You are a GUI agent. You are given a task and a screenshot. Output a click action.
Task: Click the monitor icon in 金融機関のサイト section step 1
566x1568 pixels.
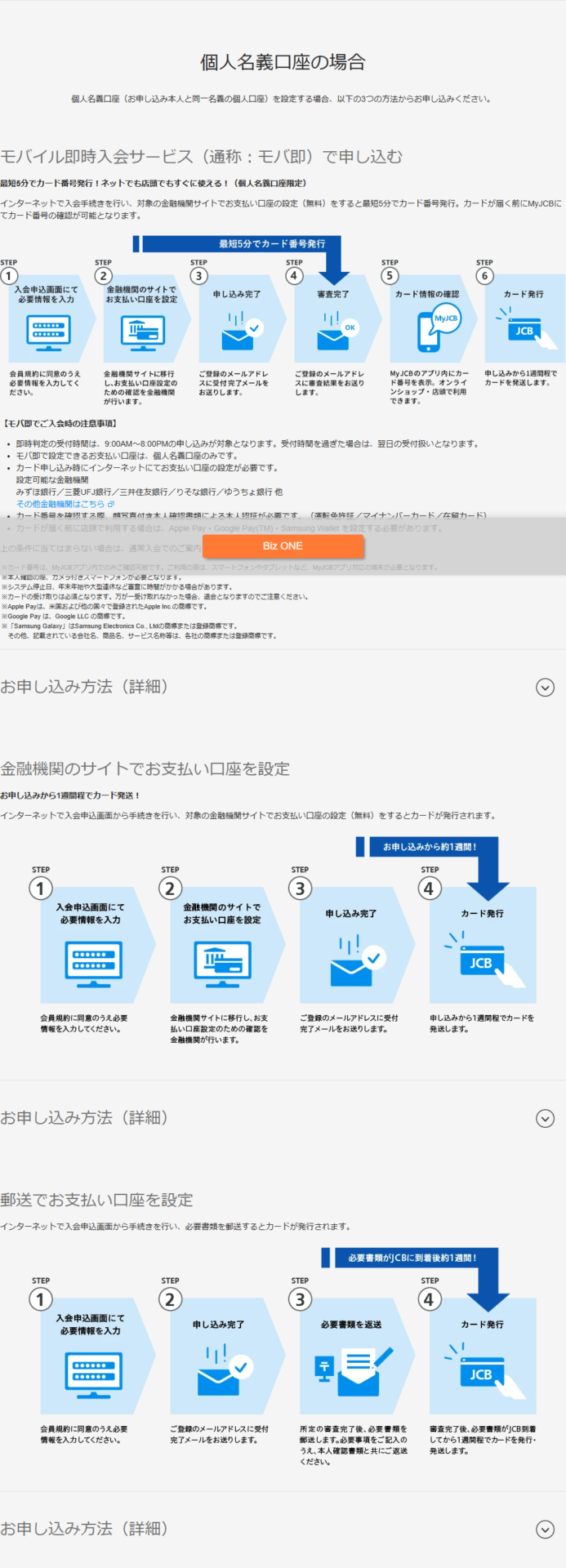pyautogui.click(x=93, y=963)
